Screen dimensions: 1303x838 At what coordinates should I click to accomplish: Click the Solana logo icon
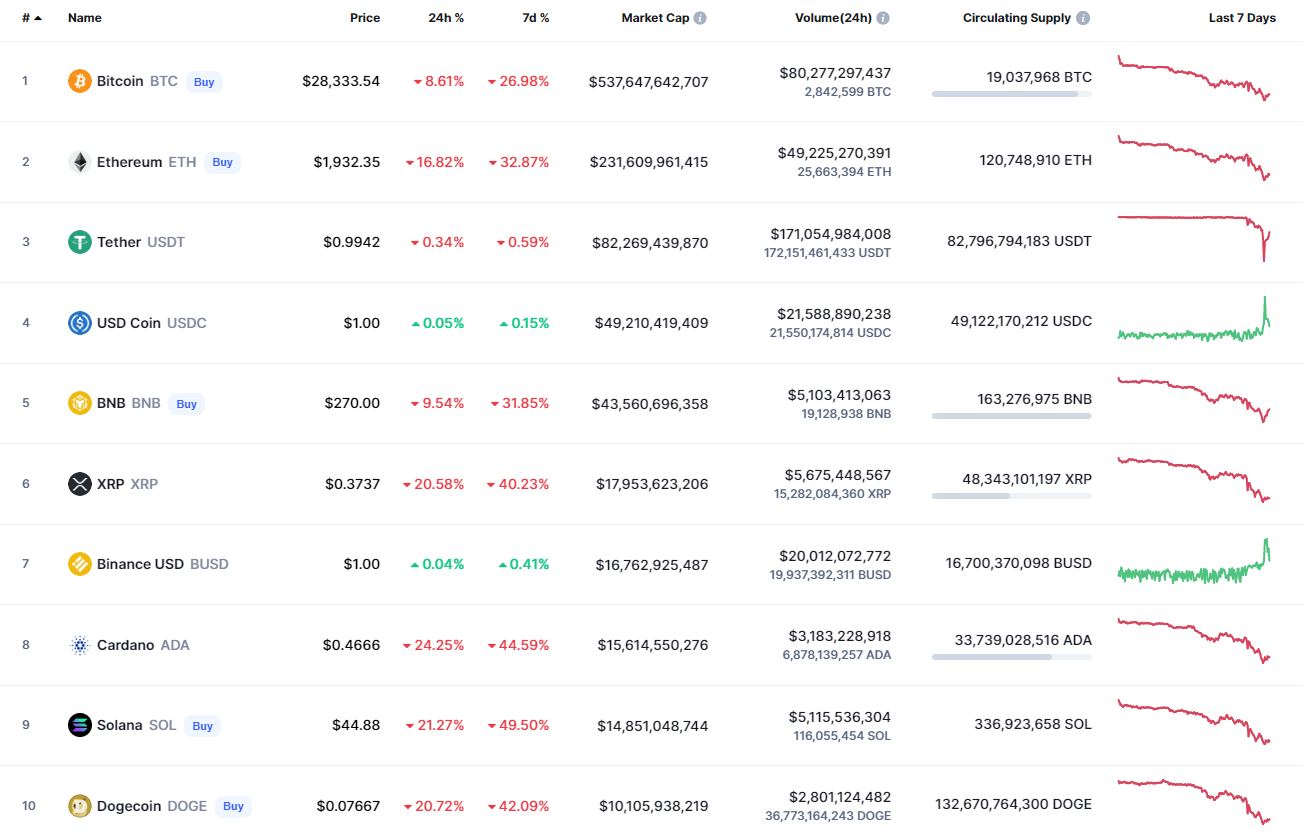click(x=80, y=725)
